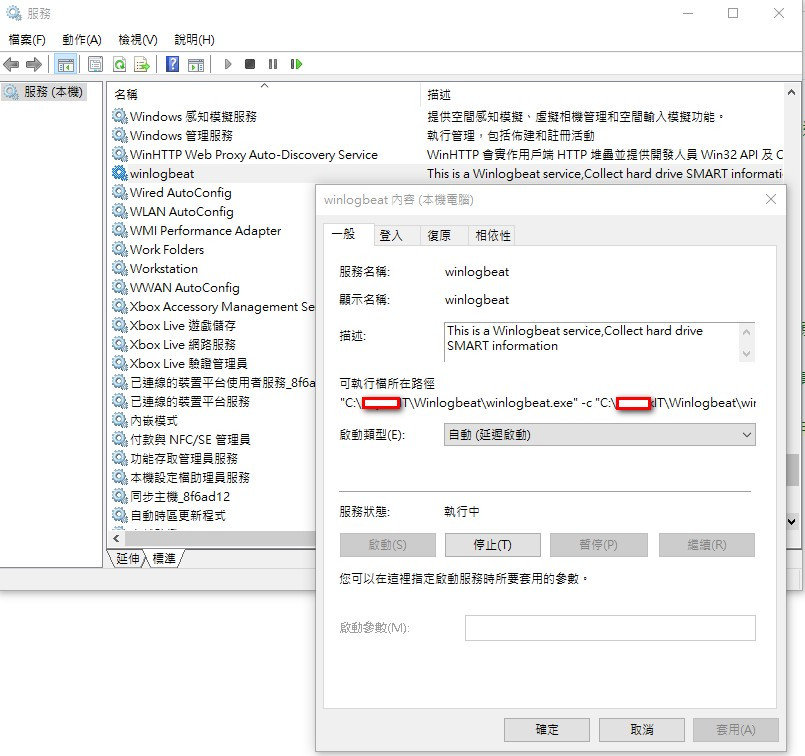Toggle the show/hide action pane icon
The width and height of the screenshot is (805, 756).
click(x=196, y=64)
